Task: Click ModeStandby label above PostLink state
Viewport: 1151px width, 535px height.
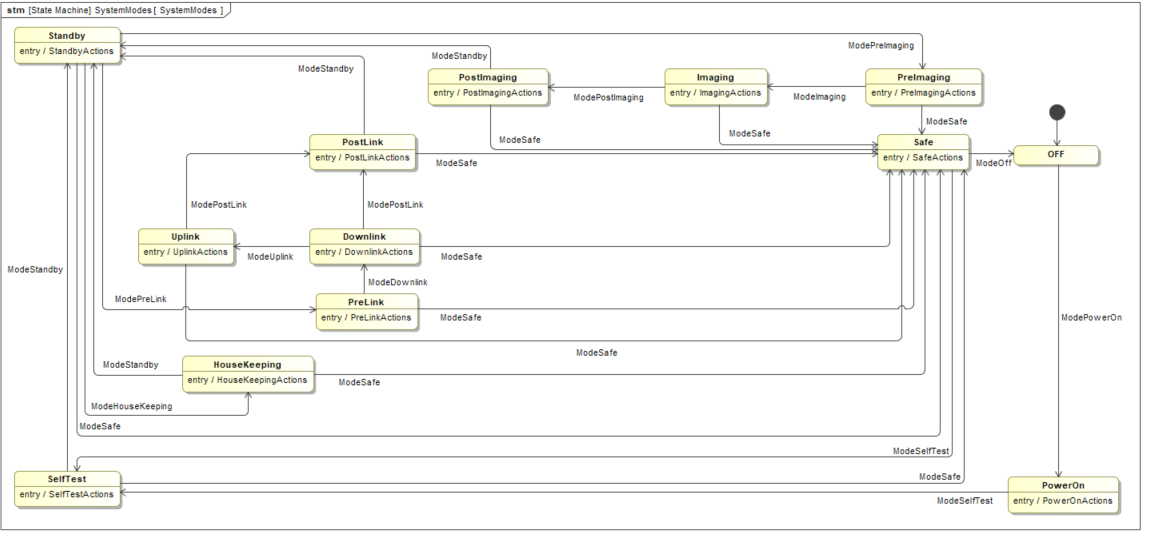Action: tap(325, 69)
